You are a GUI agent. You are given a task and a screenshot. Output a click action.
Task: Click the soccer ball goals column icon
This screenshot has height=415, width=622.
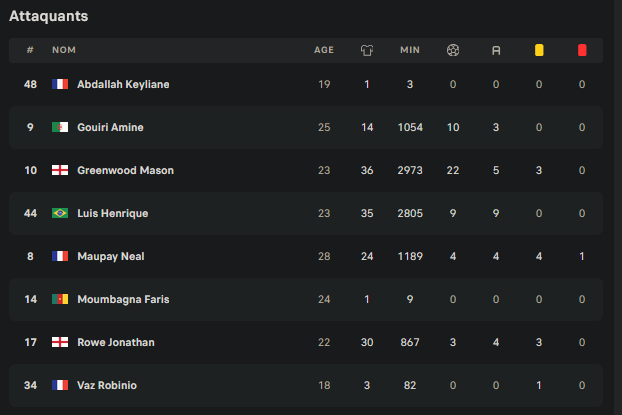453,50
